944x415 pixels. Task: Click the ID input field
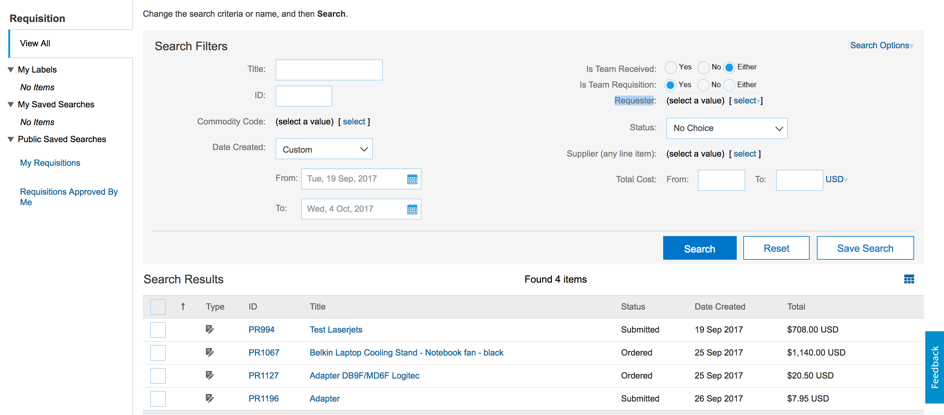point(303,96)
